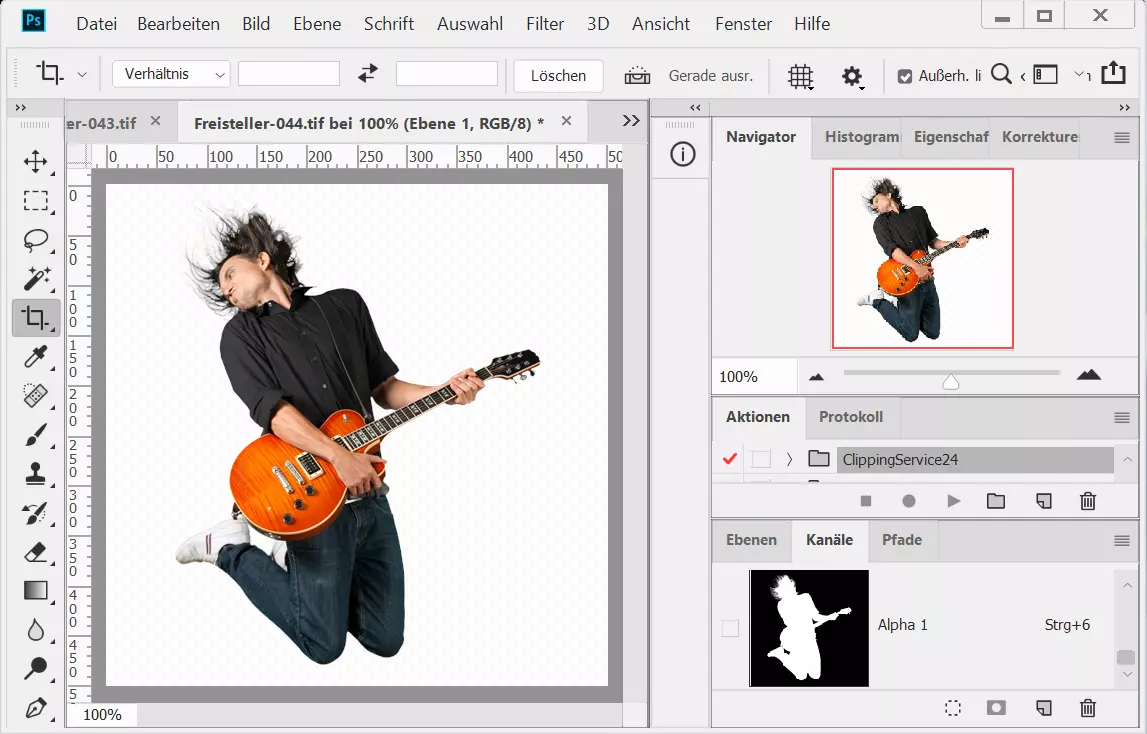Select the Eyedropper tool

coord(36,357)
